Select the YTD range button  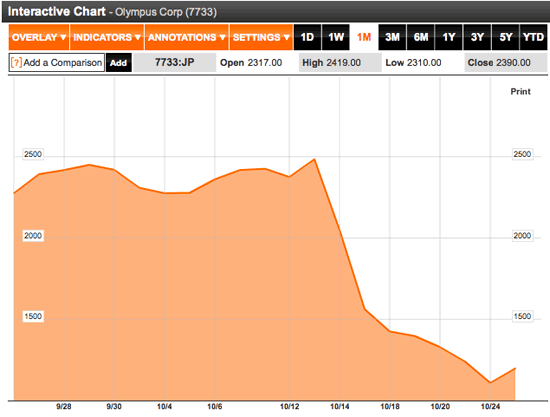point(533,37)
